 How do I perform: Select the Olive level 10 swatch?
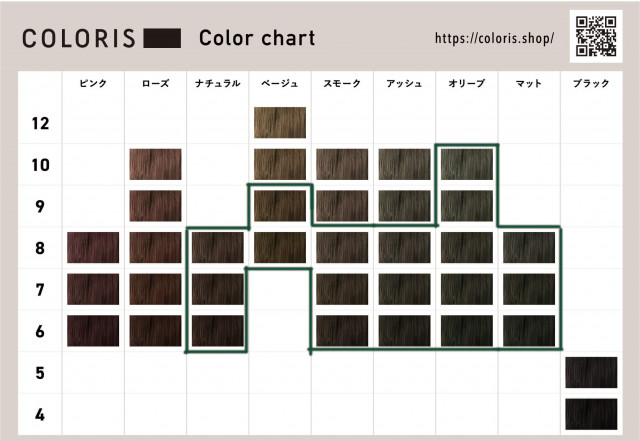(x=467, y=164)
